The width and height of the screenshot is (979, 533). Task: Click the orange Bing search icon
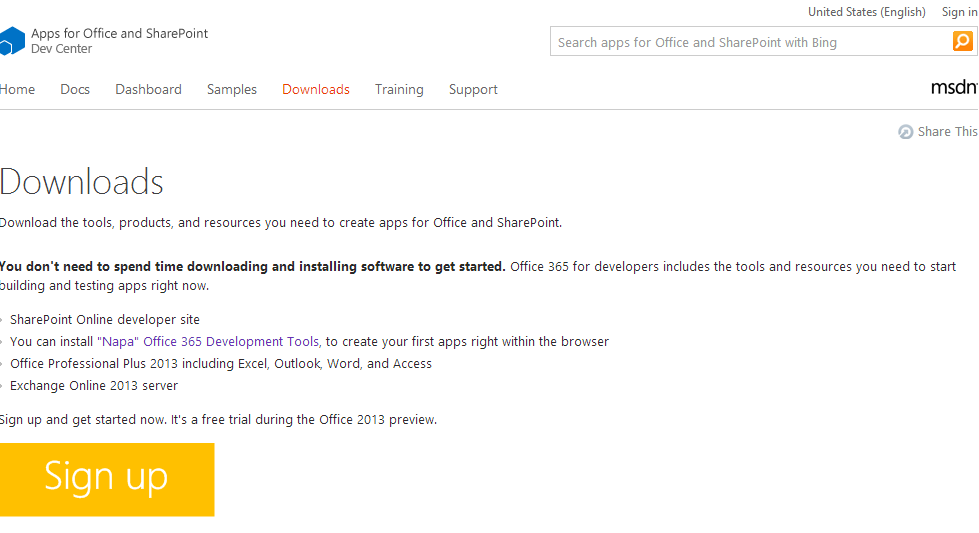click(962, 41)
